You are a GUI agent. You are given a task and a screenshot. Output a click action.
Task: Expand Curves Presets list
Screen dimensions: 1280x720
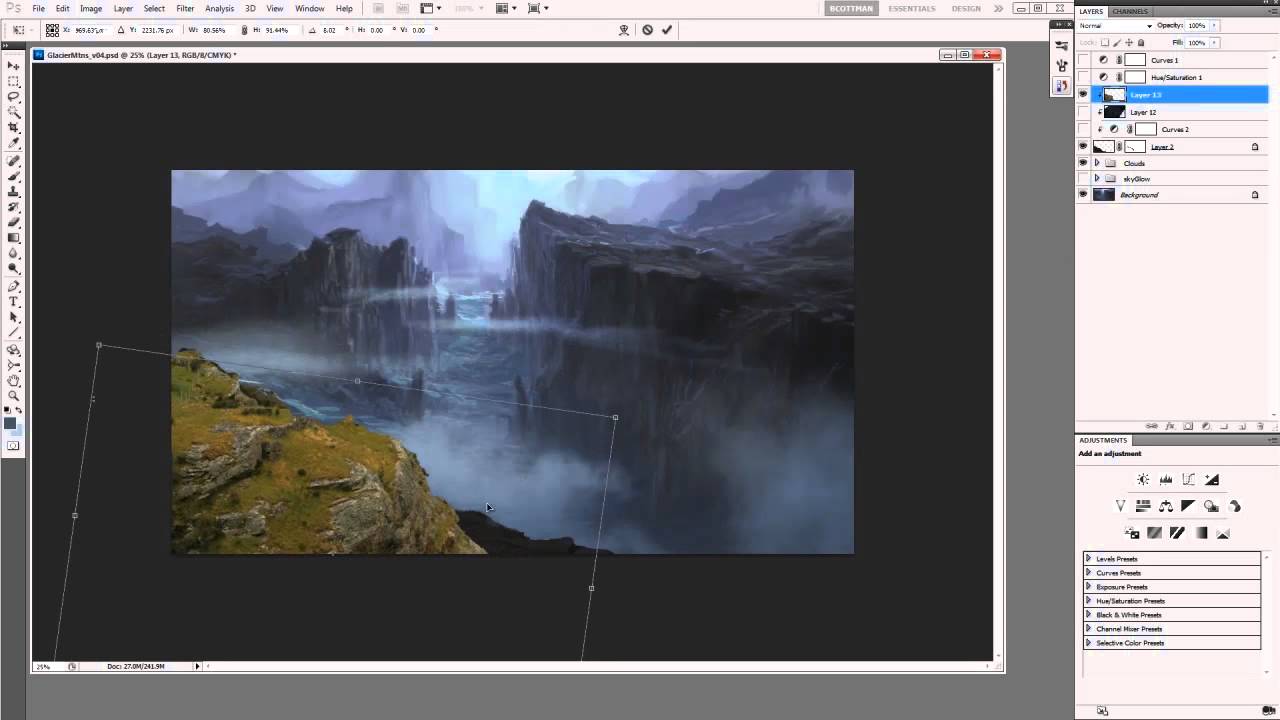[1088, 572]
